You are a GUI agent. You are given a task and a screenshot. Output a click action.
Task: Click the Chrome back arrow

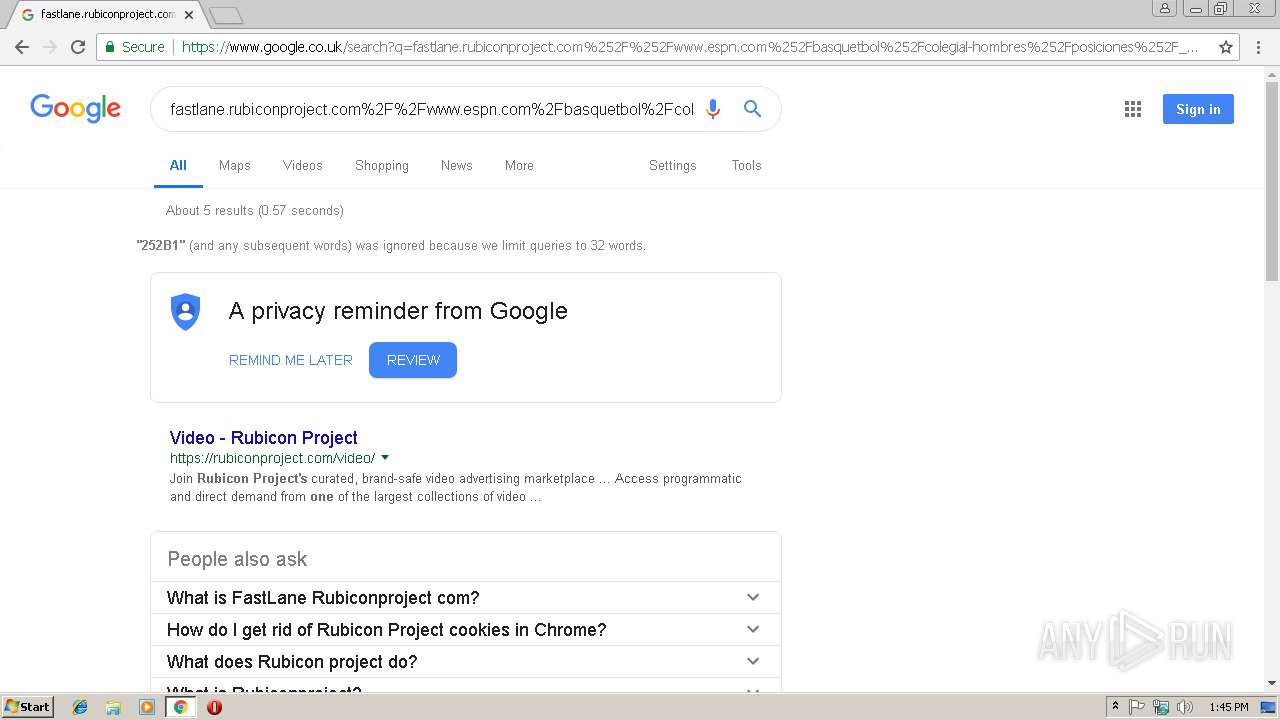(x=22, y=47)
